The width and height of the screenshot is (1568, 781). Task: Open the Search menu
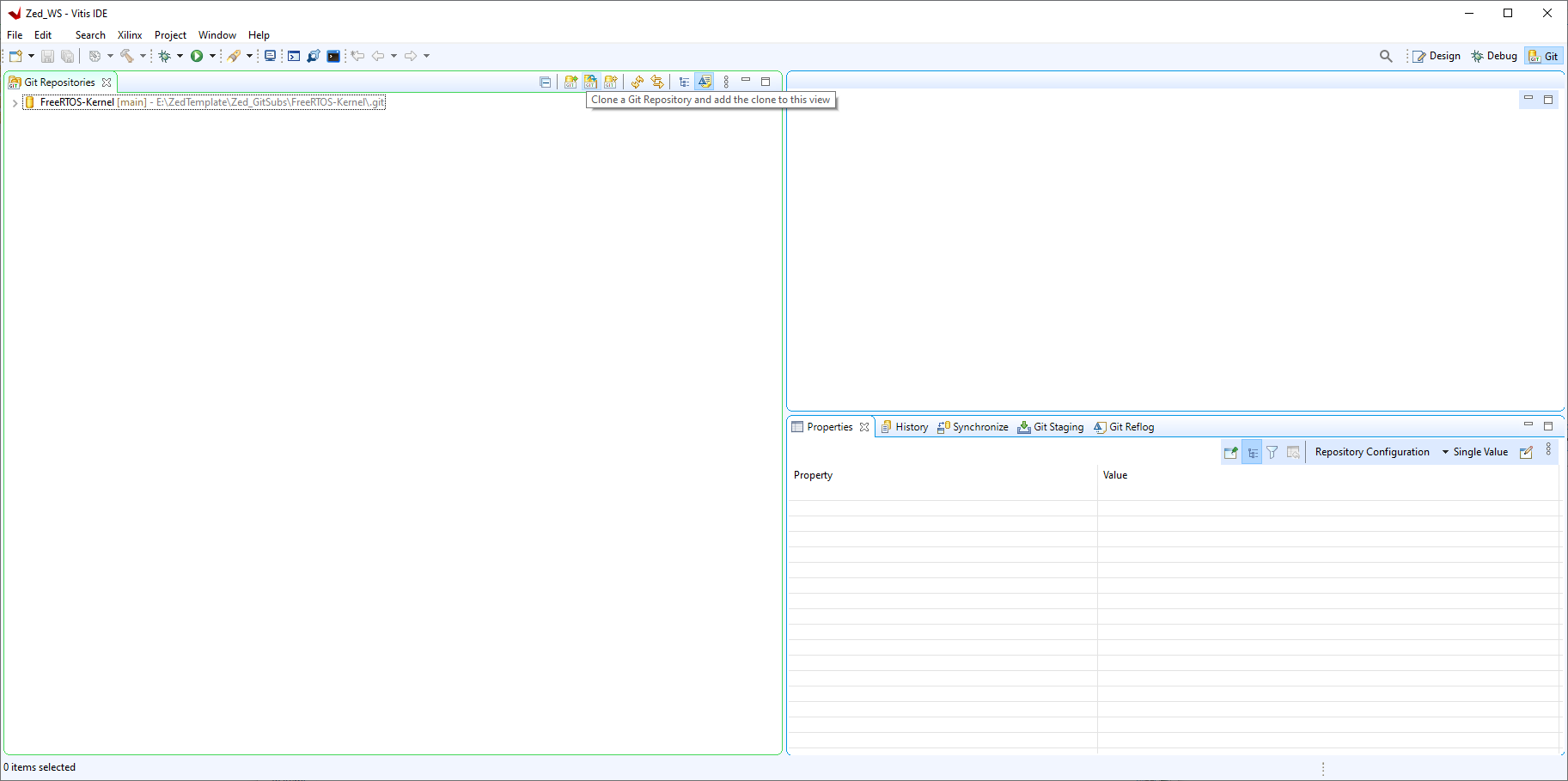coord(90,35)
